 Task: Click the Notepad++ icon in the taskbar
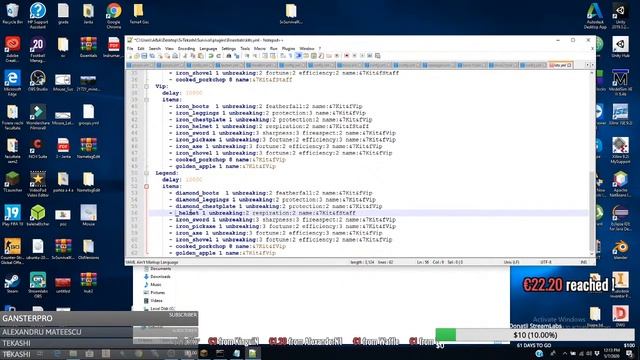click(253, 353)
